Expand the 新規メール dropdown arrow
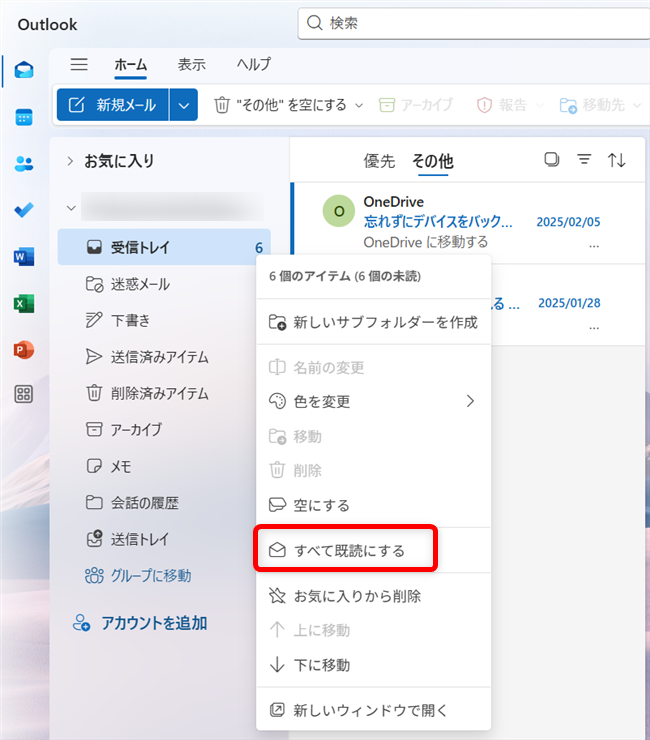The image size is (650, 740). 183,105
